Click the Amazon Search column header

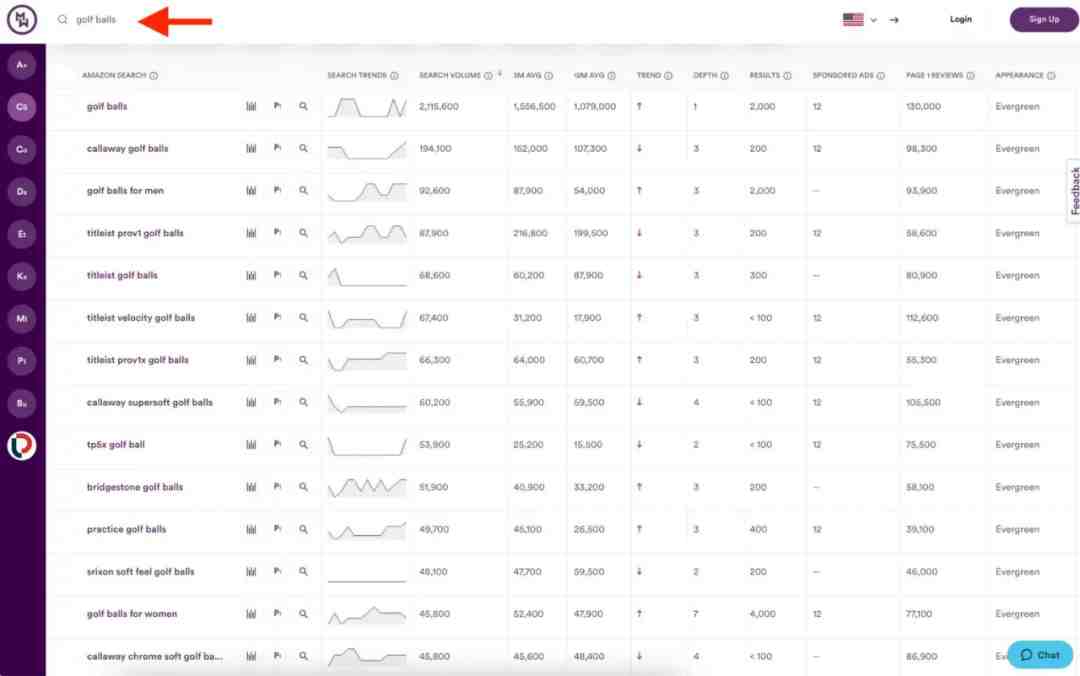click(x=114, y=76)
